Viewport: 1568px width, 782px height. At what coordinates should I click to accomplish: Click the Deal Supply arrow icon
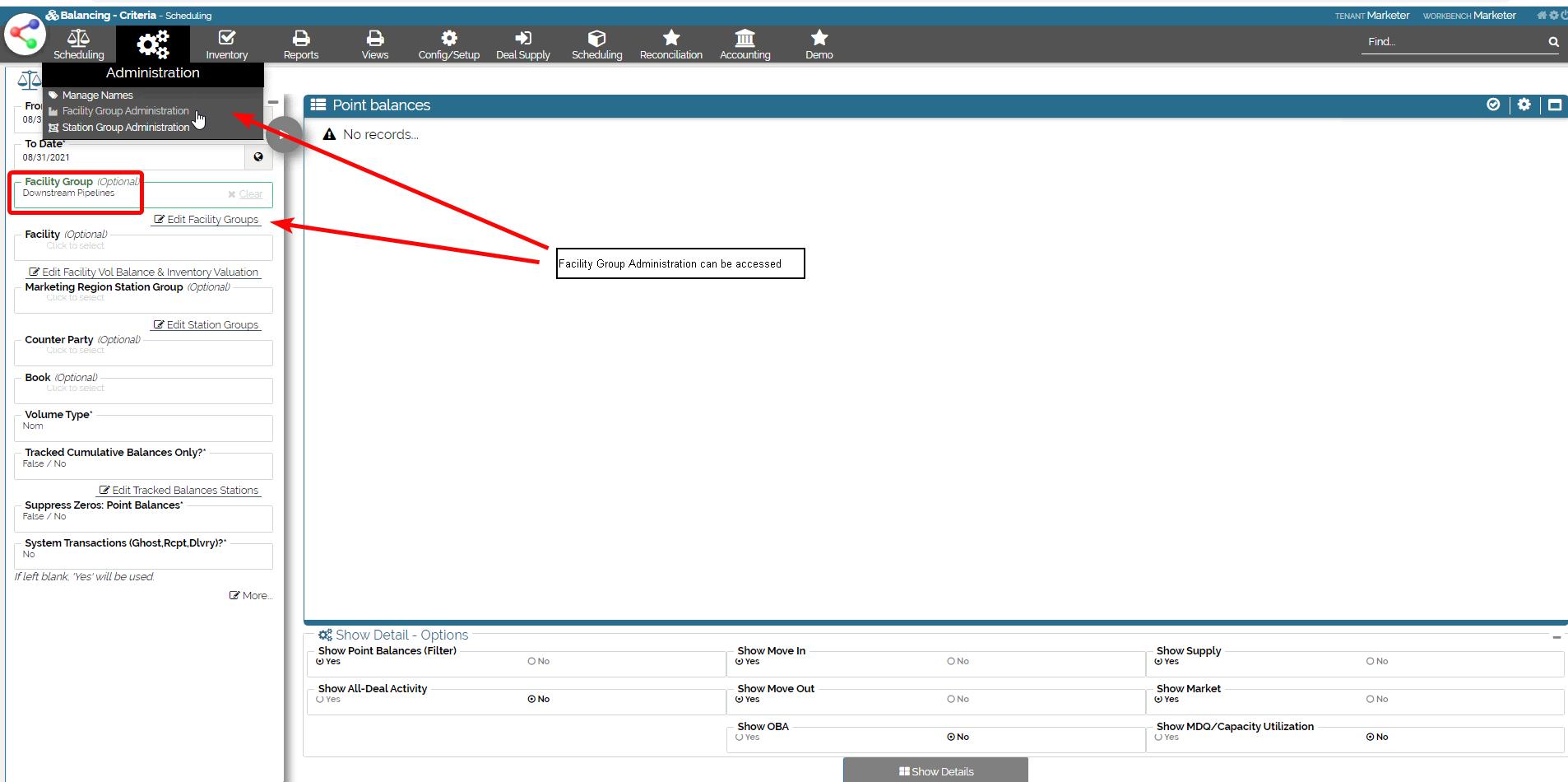point(522,39)
